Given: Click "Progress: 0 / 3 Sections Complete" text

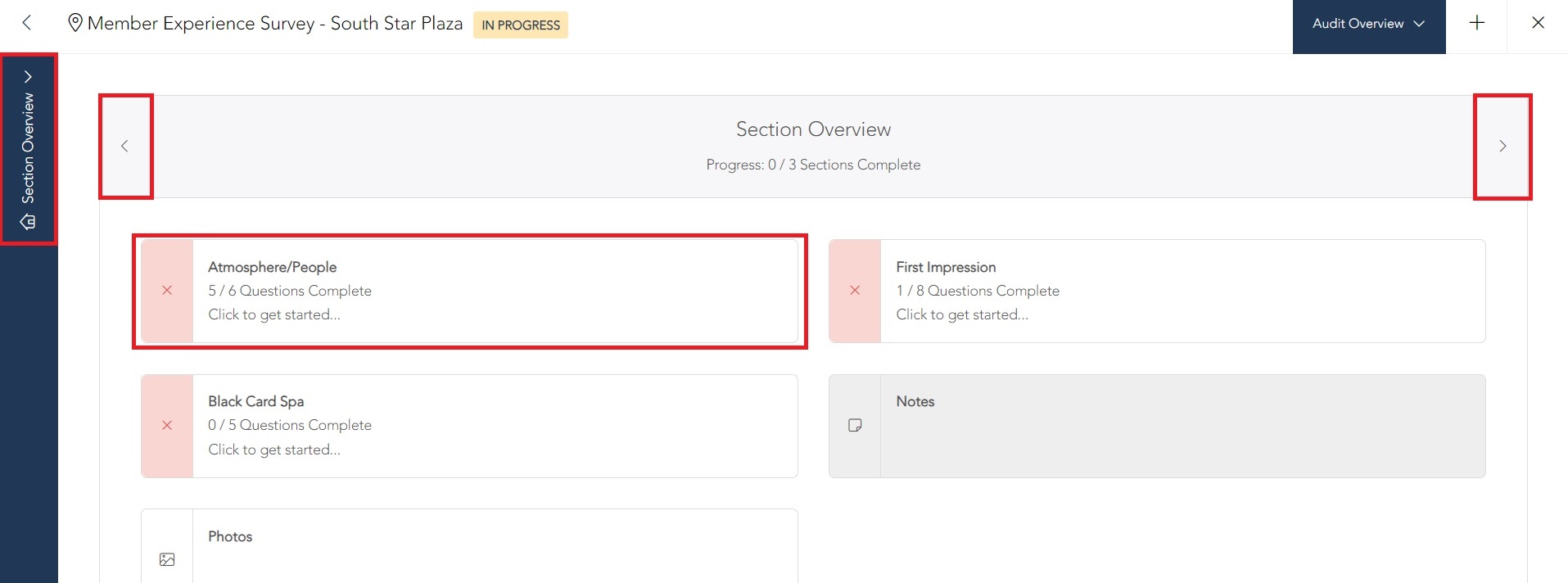Looking at the screenshot, I should [813, 165].
